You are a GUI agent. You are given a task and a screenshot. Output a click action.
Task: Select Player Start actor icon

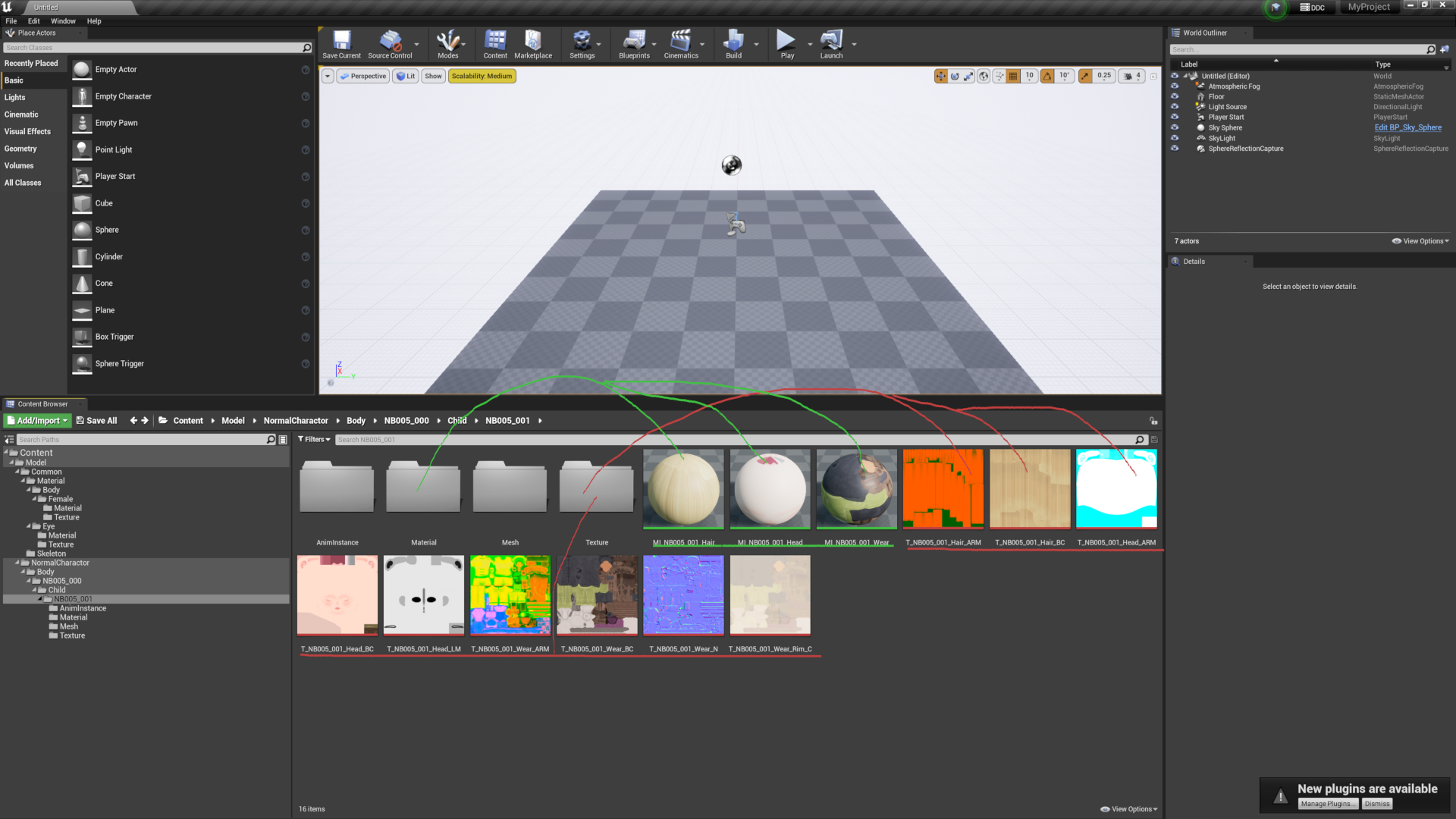82,177
